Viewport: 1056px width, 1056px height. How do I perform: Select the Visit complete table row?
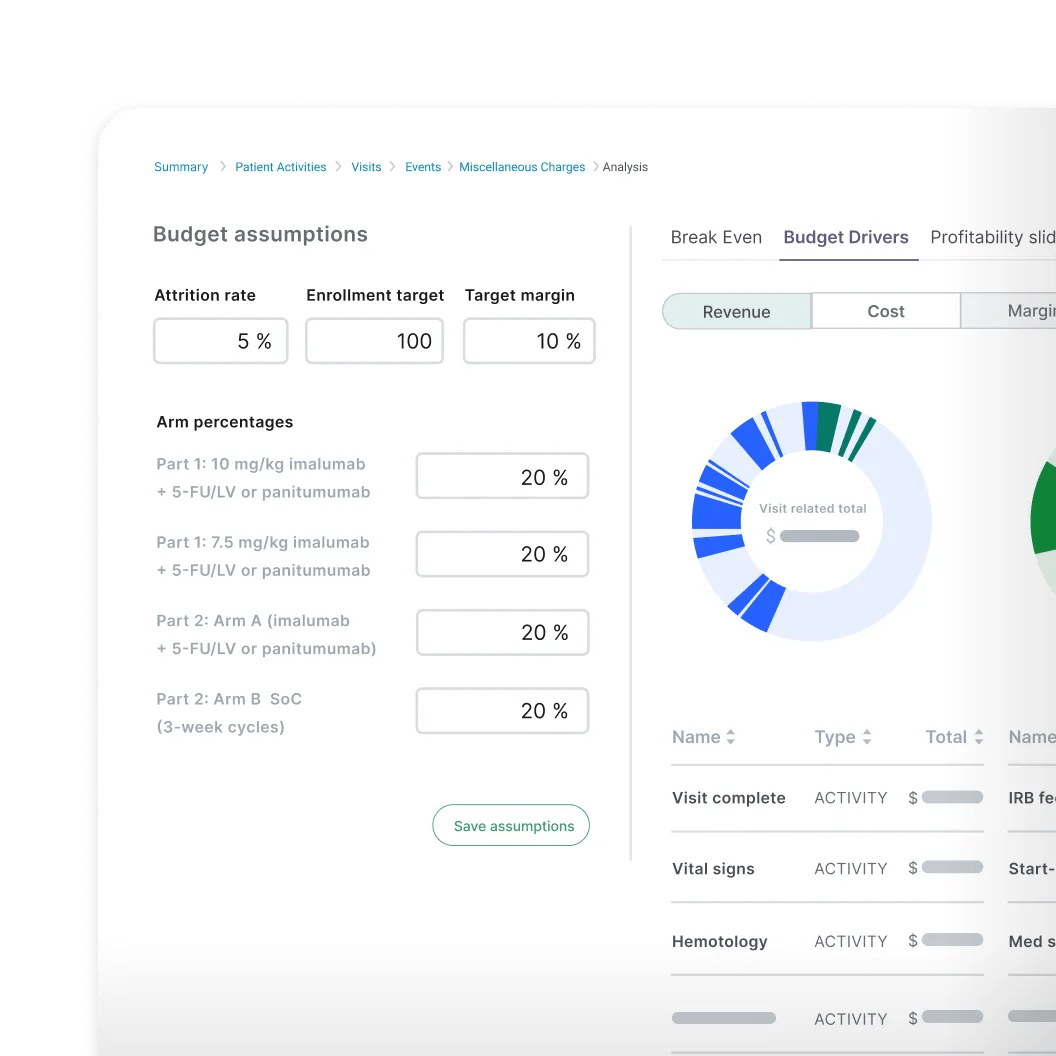[x=728, y=798]
